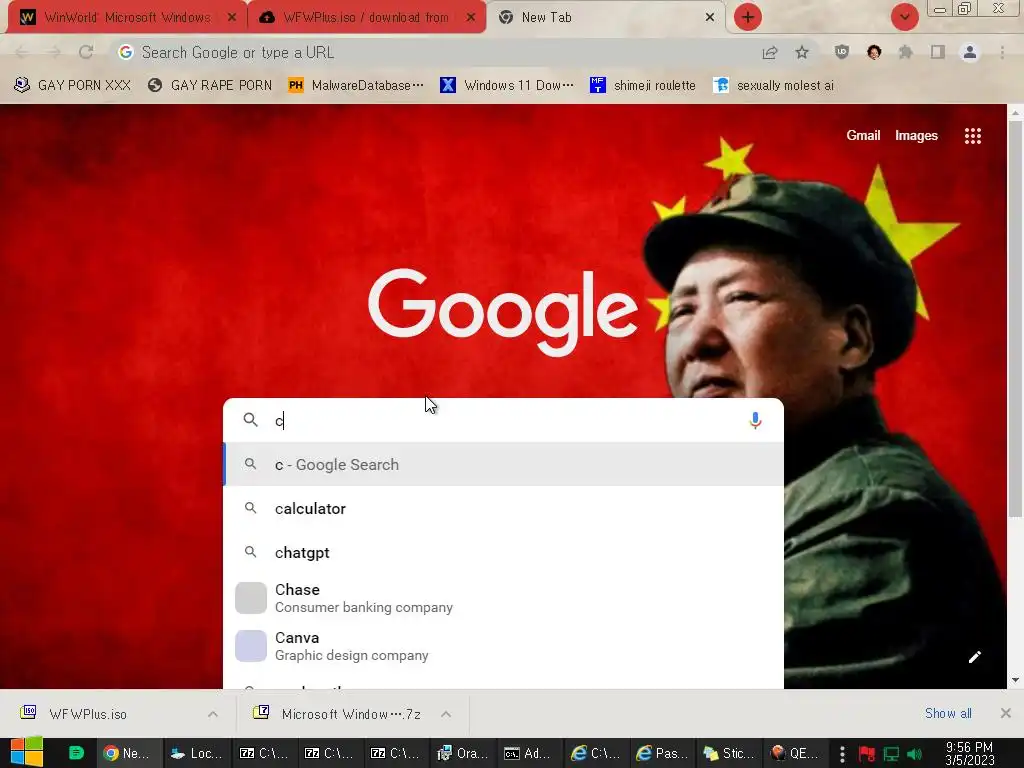Open the MalwareDatabase bookmark

click(x=356, y=86)
